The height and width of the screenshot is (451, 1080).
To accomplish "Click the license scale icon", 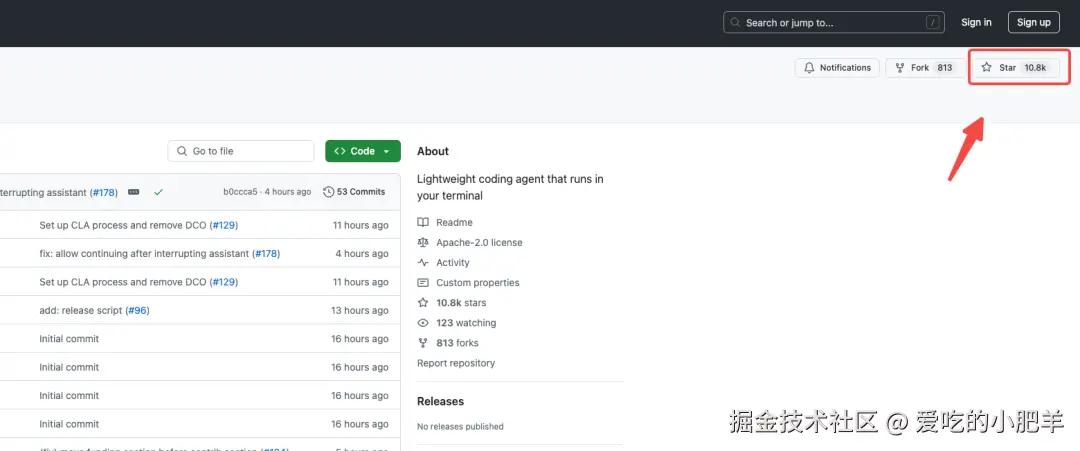I will coord(423,242).
